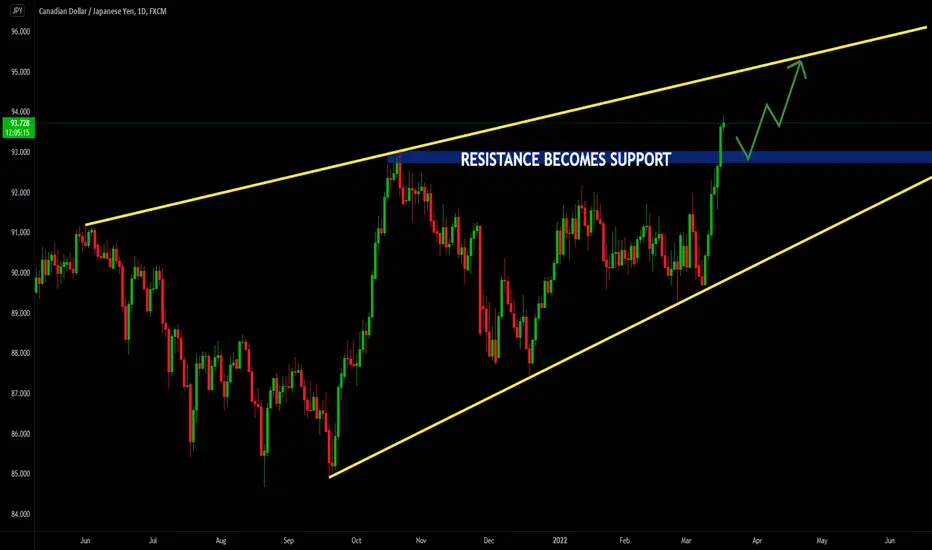Click the bar countdown timer 12:05:15
The height and width of the screenshot is (550, 932).
pos(18,133)
